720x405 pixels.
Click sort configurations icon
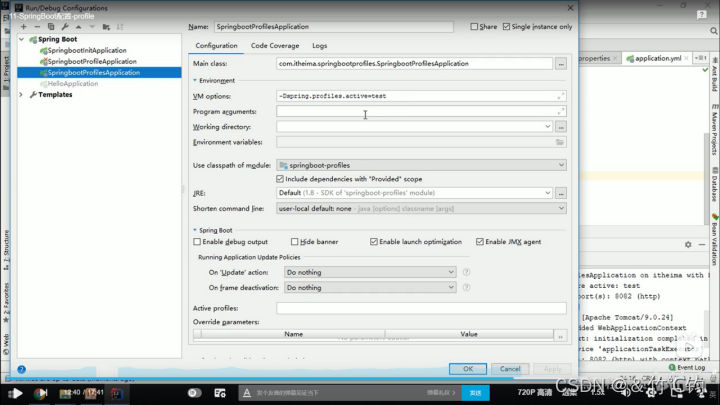pos(120,27)
